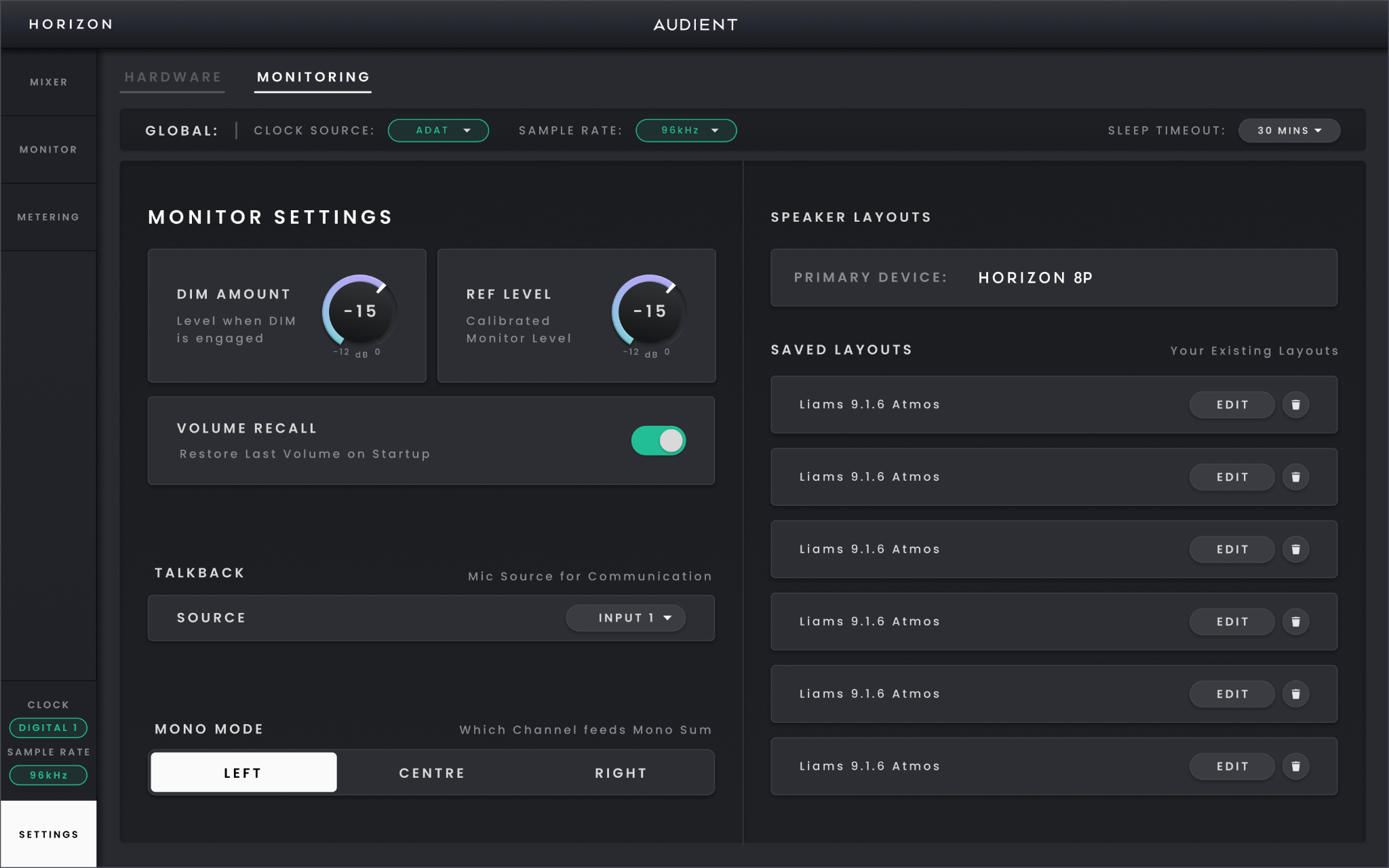Click the PRIMARY DEVICE: label

870,277
